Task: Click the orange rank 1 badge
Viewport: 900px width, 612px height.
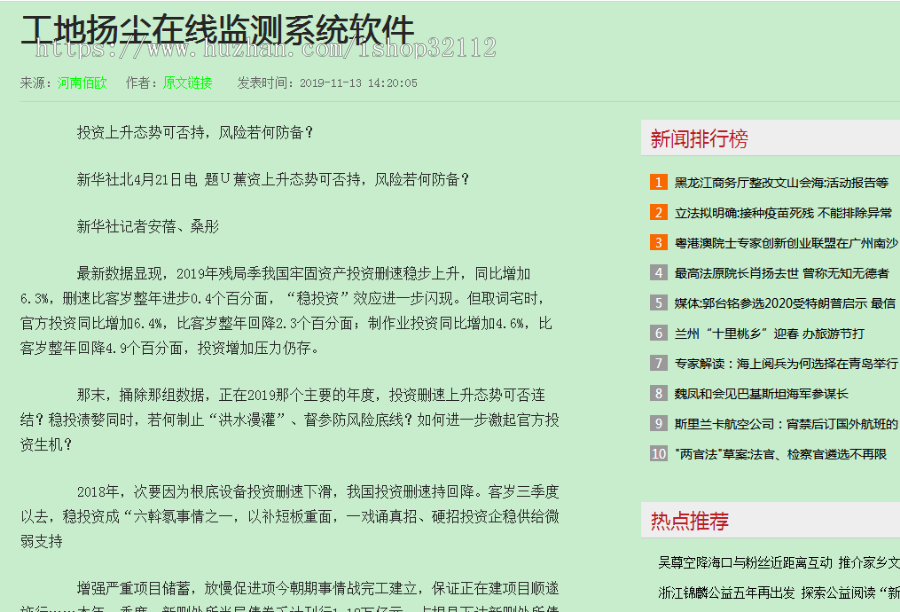Action: [x=657, y=182]
